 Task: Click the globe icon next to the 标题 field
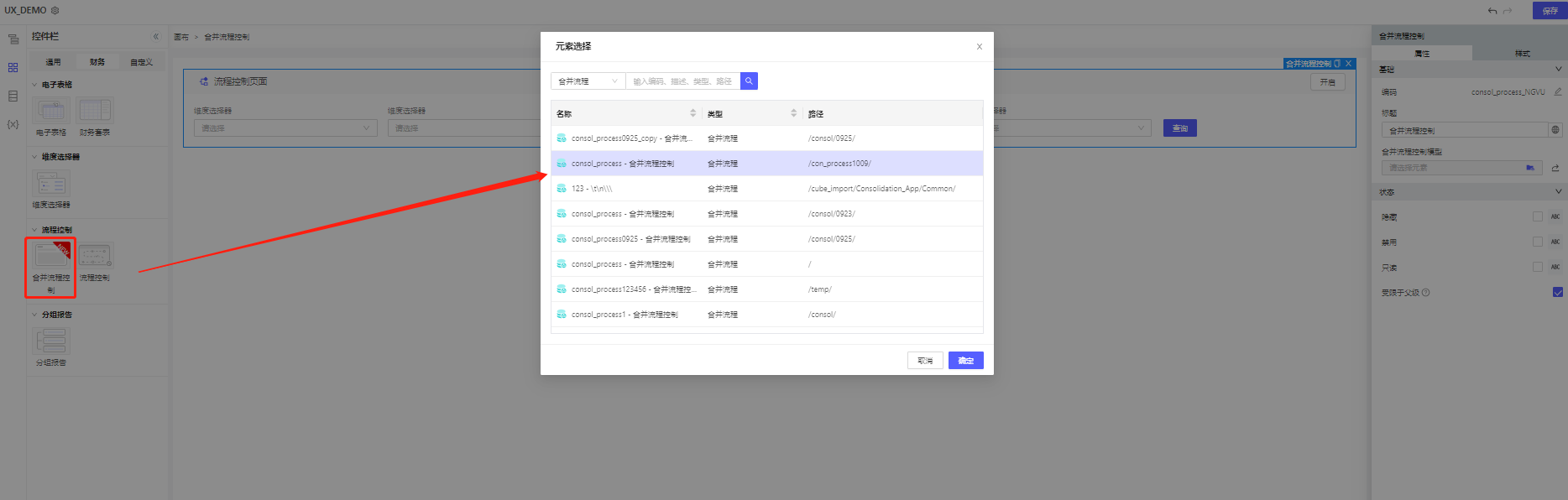coord(1555,130)
